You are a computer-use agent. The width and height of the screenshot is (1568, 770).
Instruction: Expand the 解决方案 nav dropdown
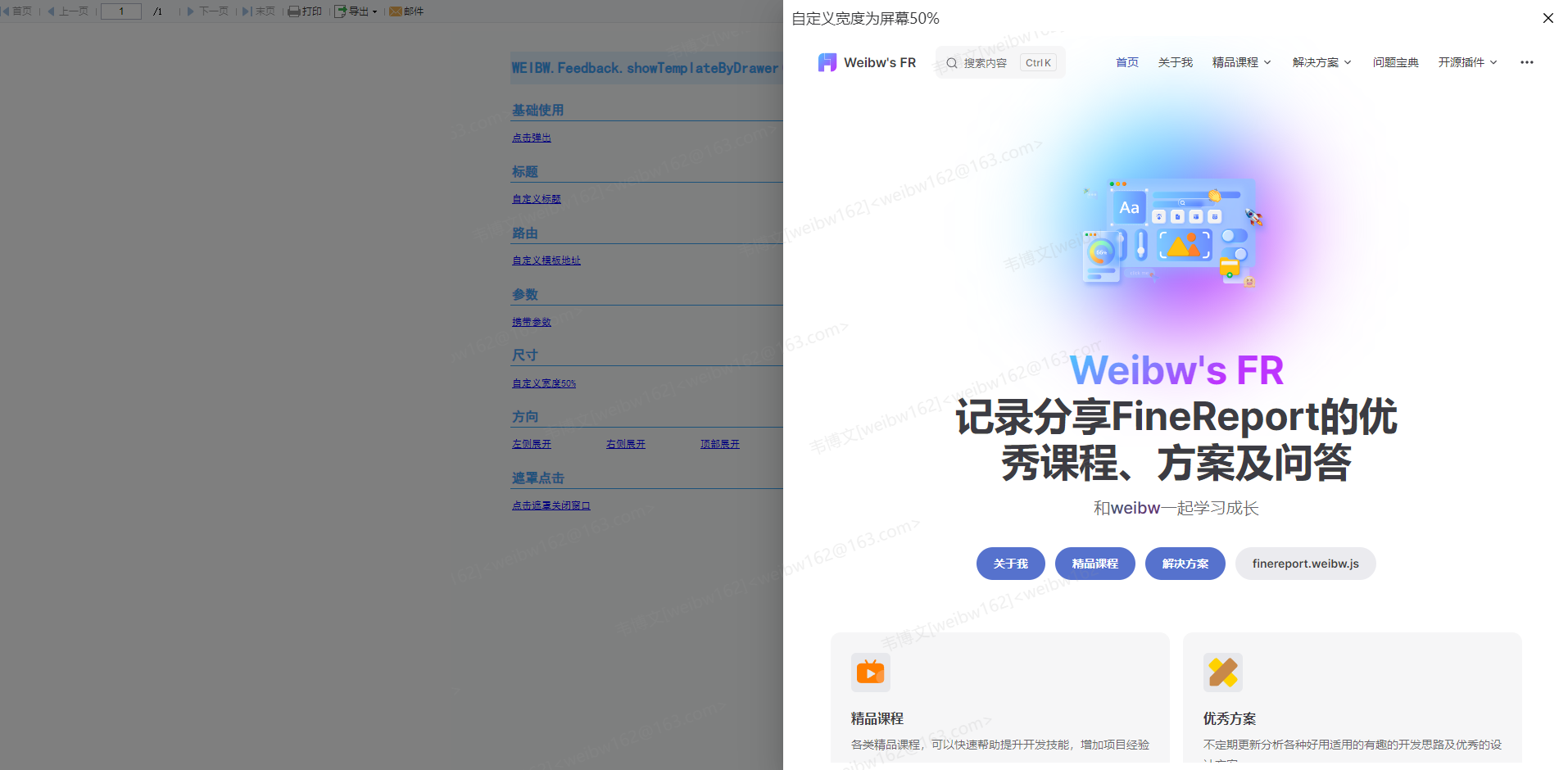coord(1321,62)
